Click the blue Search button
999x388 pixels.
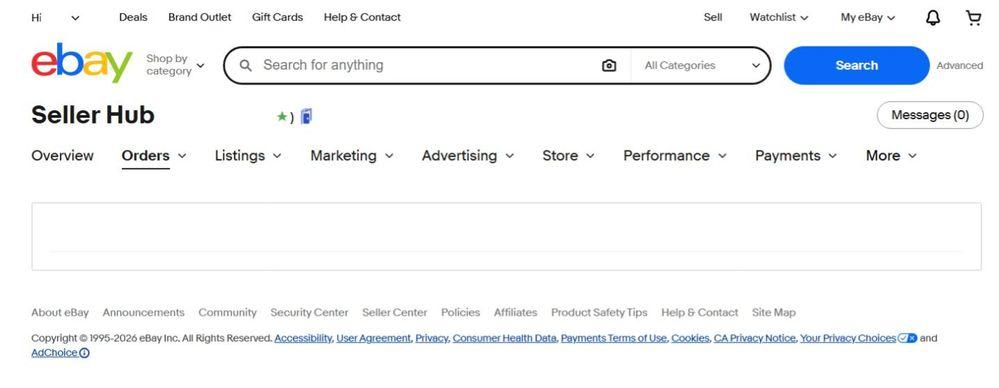tap(856, 66)
